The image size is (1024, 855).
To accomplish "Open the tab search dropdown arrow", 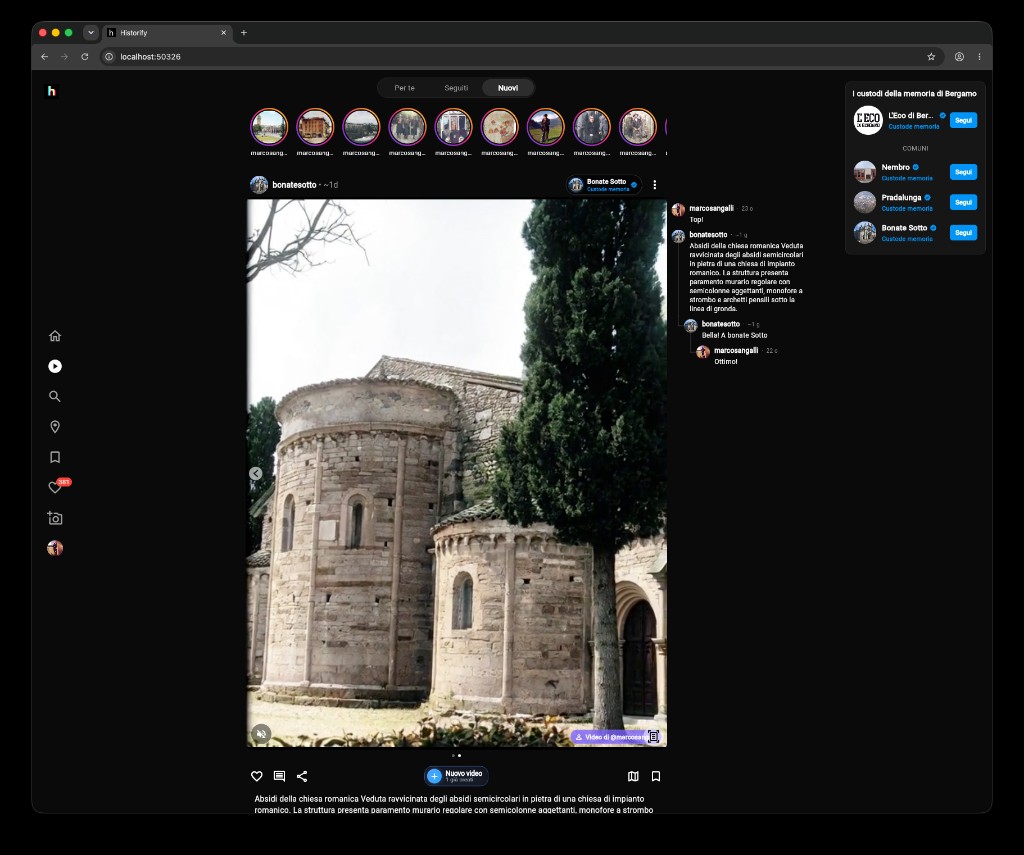I will (91, 33).
